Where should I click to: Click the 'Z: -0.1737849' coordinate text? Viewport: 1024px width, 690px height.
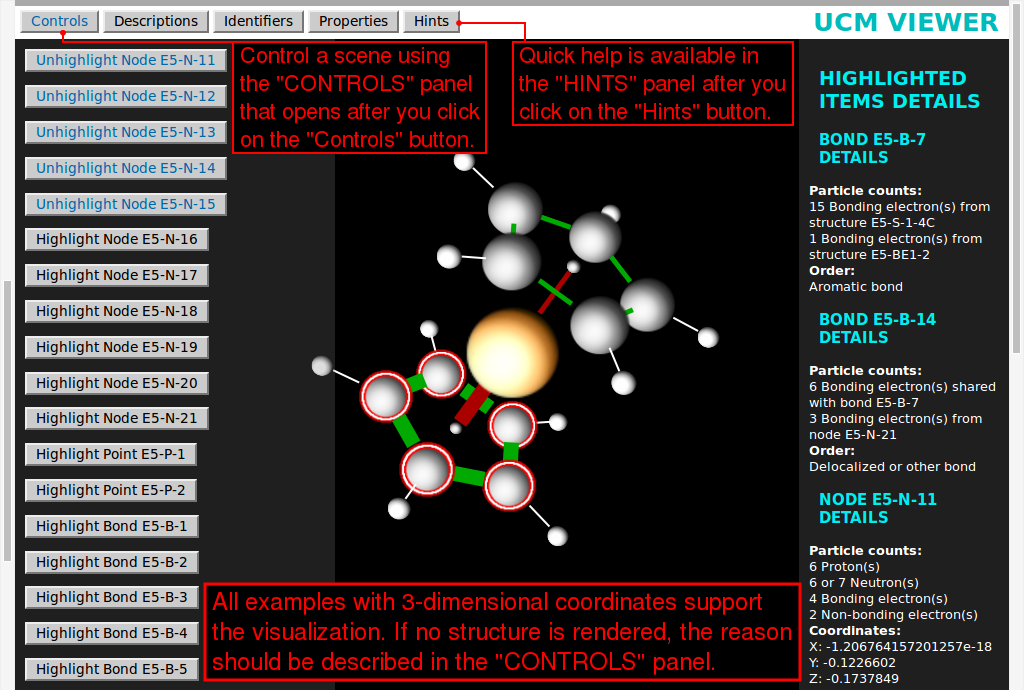854,679
